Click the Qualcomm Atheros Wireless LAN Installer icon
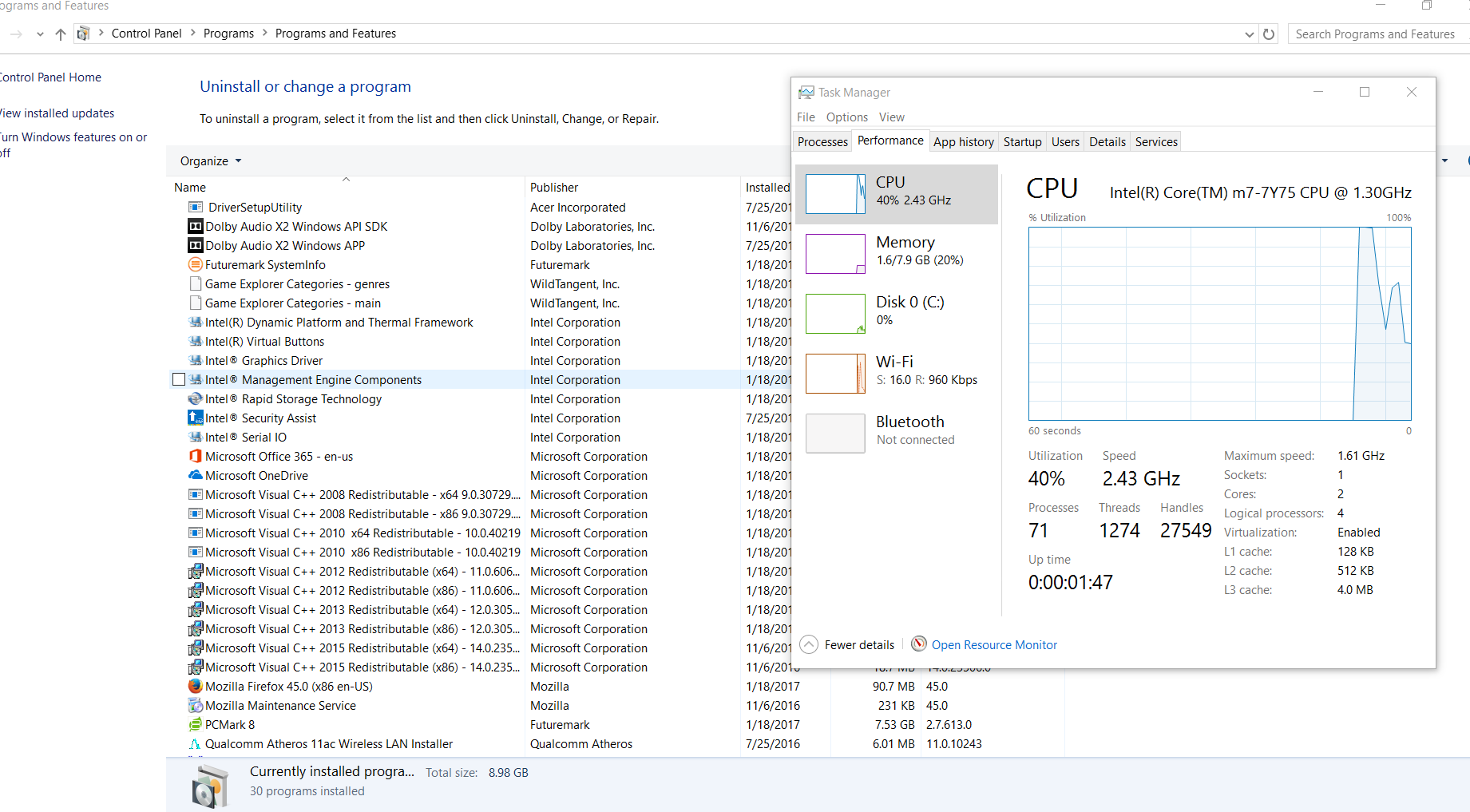 (x=195, y=743)
